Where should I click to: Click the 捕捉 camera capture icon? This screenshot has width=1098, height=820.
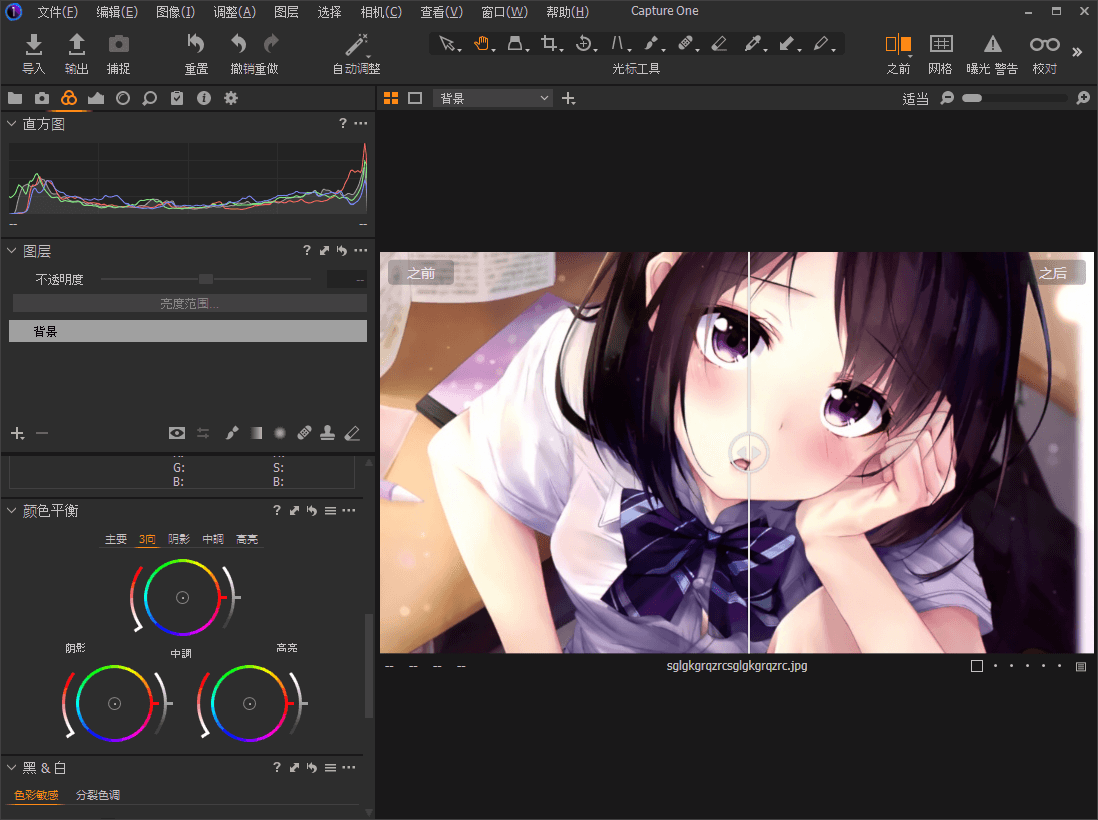pyautogui.click(x=118, y=44)
